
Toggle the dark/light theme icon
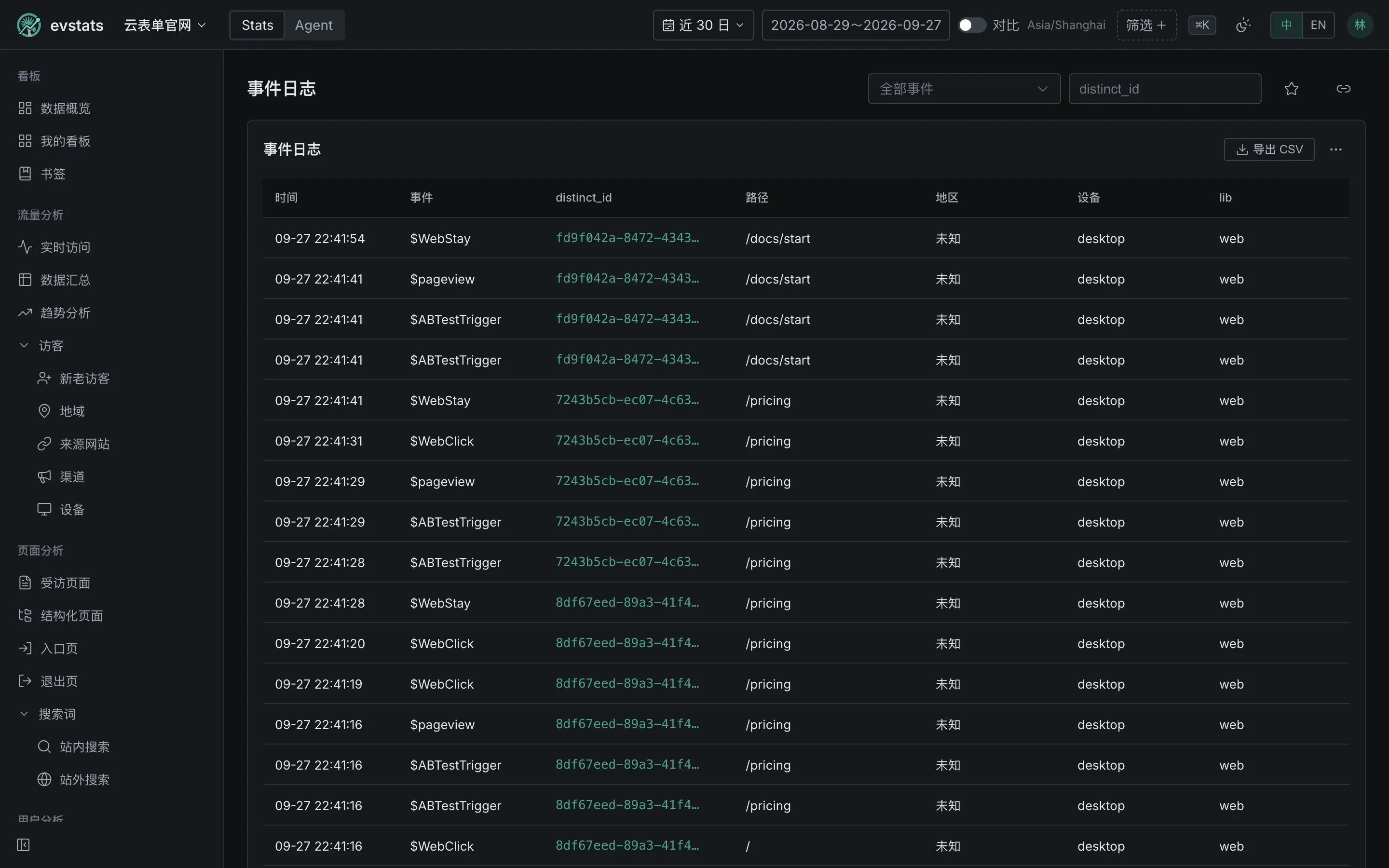(1243, 25)
